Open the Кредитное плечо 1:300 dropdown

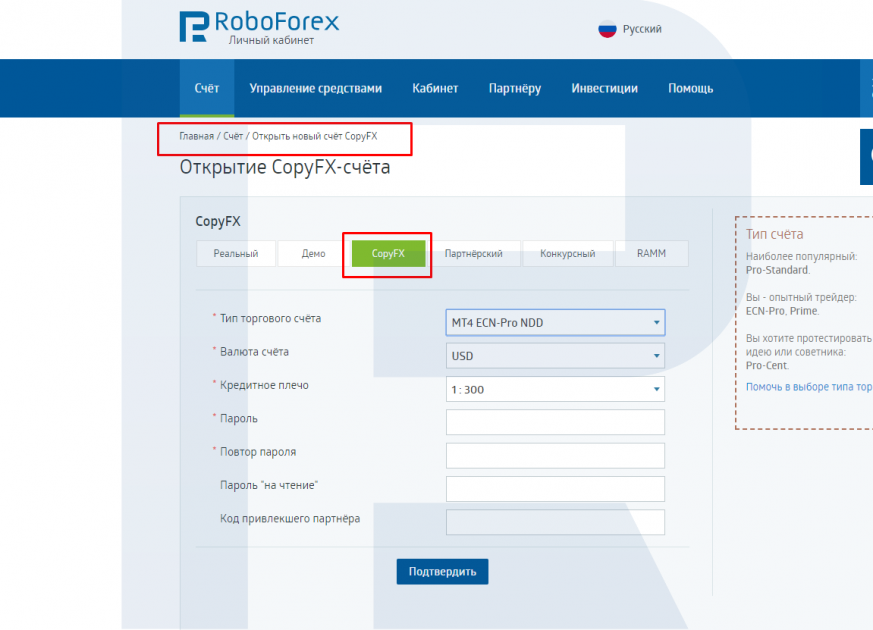point(555,389)
